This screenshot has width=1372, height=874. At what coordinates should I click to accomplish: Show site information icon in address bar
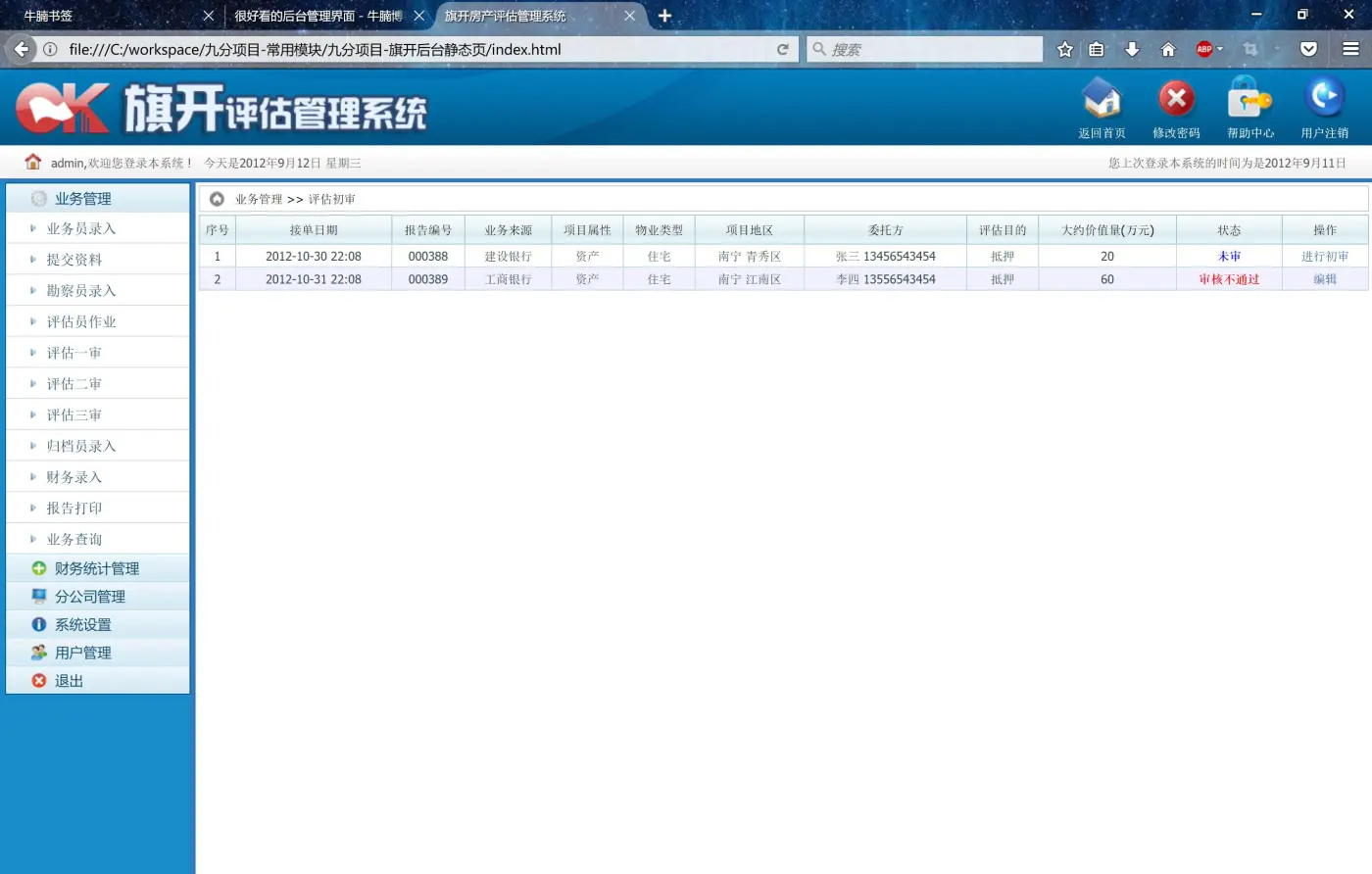pos(50,49)
